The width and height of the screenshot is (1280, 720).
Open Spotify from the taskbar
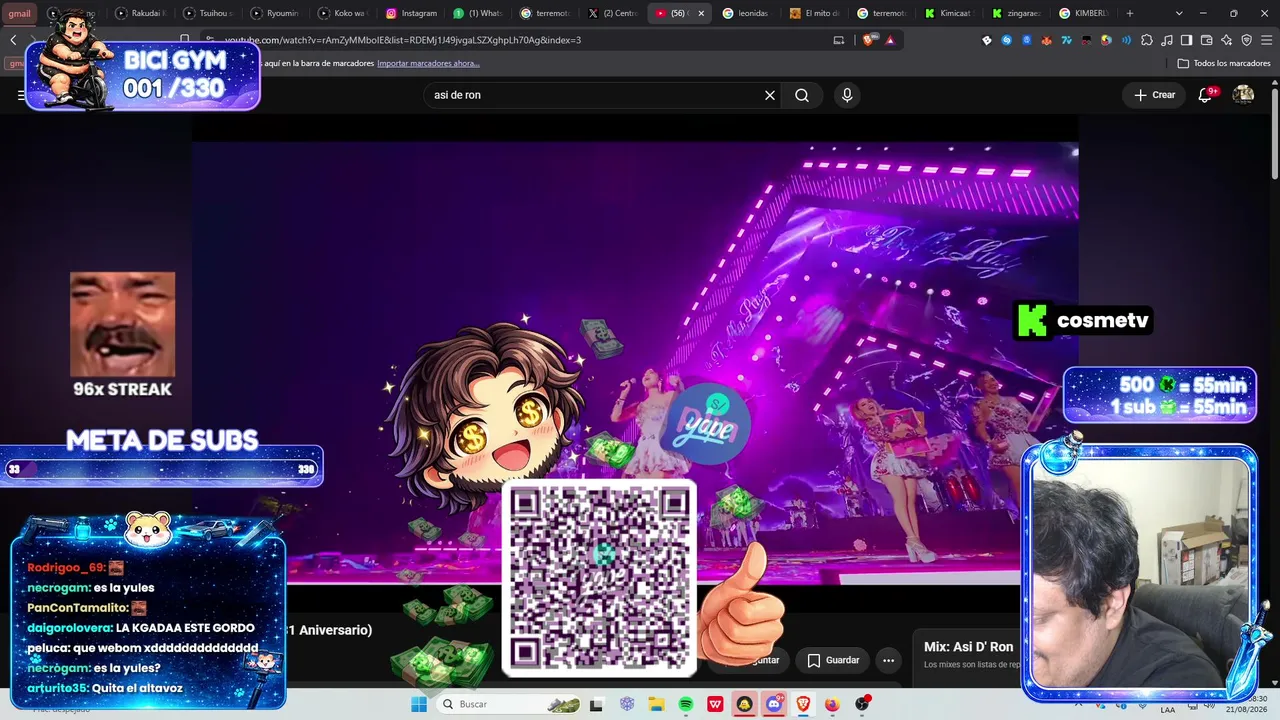pyautogui.click(x=686, y=704)
